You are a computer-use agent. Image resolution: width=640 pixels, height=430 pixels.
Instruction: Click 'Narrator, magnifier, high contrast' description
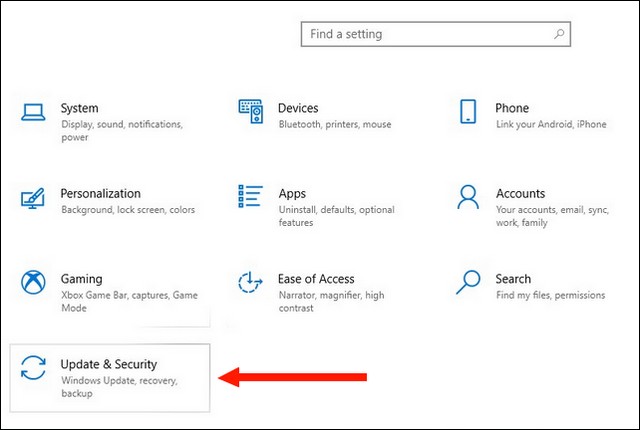coord(331,301)
